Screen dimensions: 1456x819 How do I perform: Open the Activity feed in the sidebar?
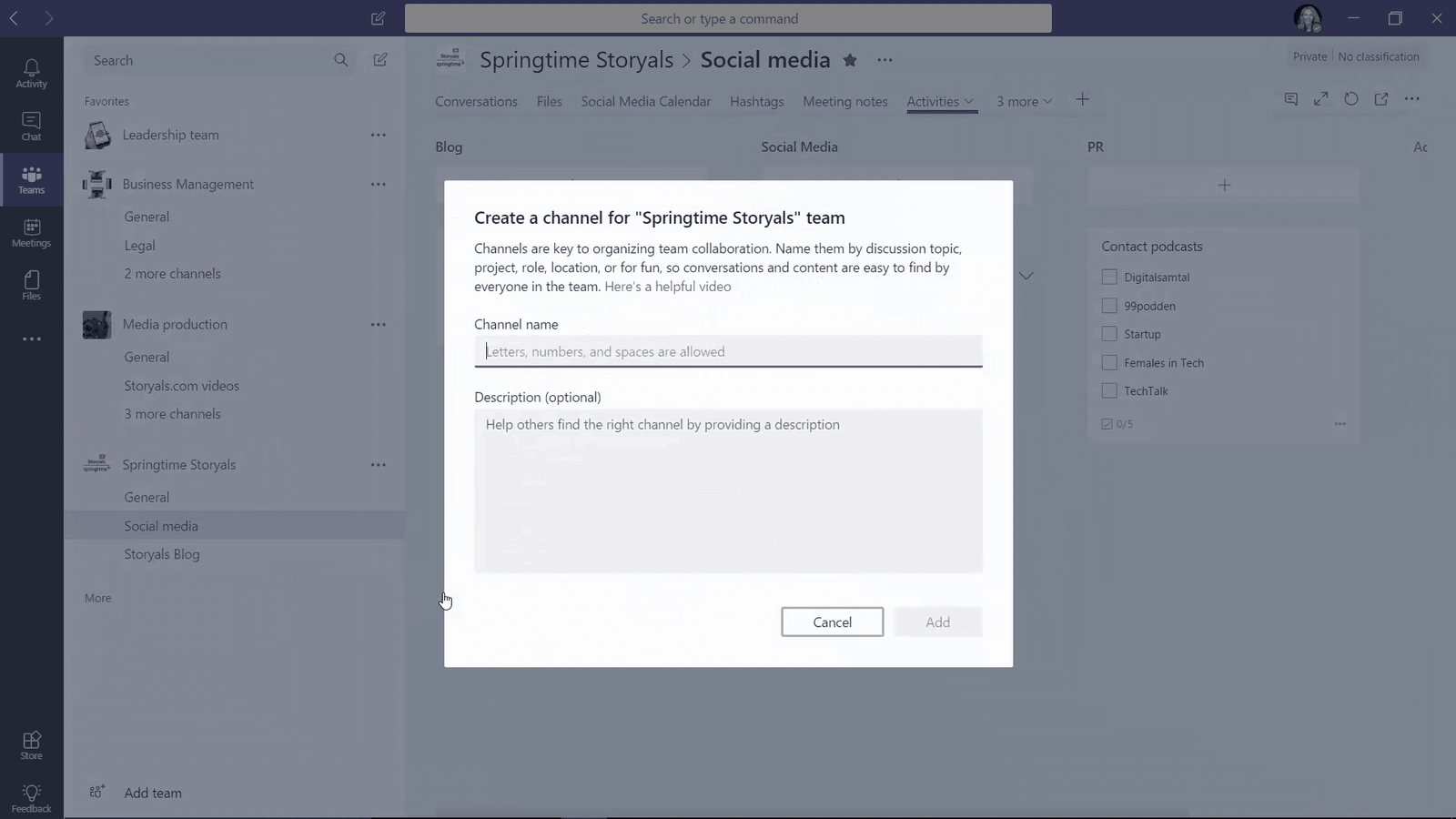point(31,73)
